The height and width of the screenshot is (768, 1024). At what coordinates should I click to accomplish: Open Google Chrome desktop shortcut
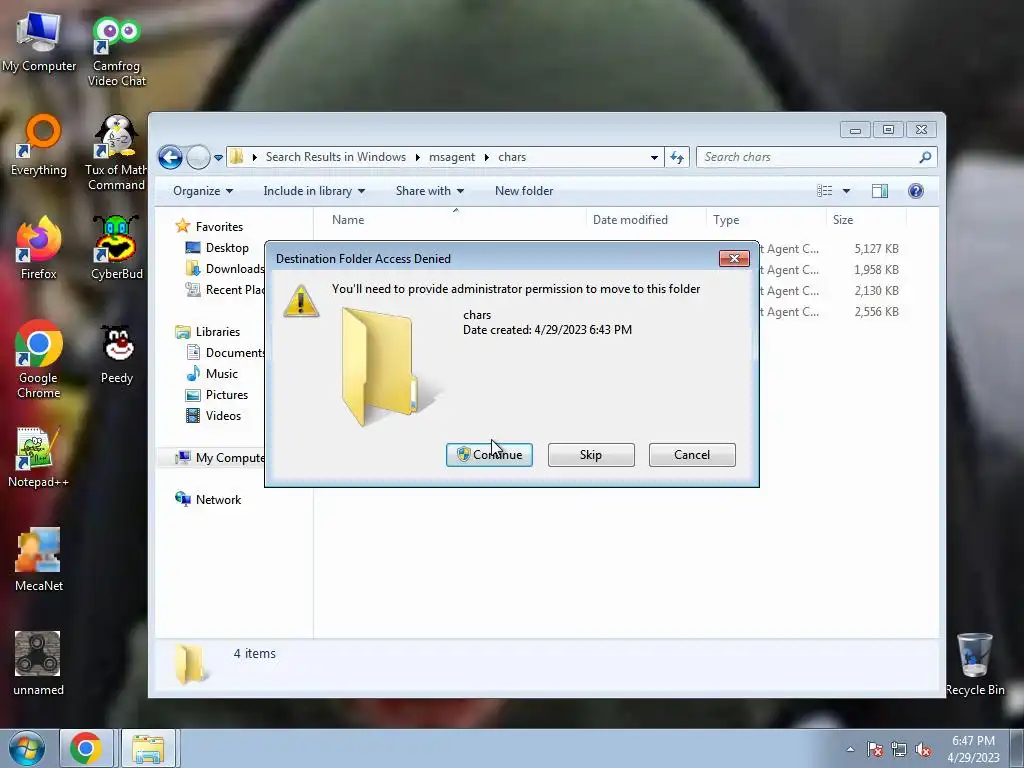pyautogui.click(x=39, y=359)
